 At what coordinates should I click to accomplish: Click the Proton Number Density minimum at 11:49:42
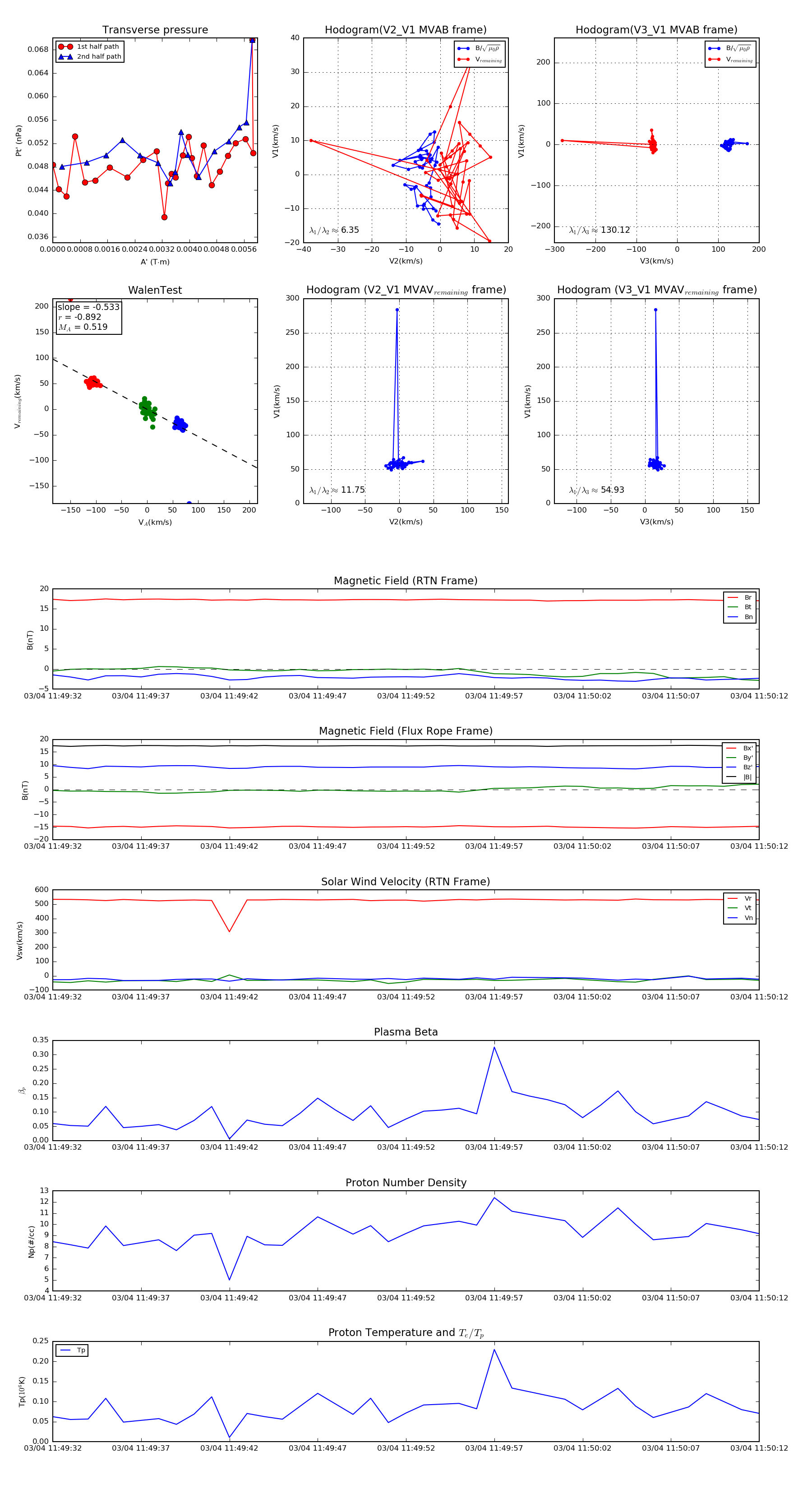pyautogui.click(x=230, y=1280)
